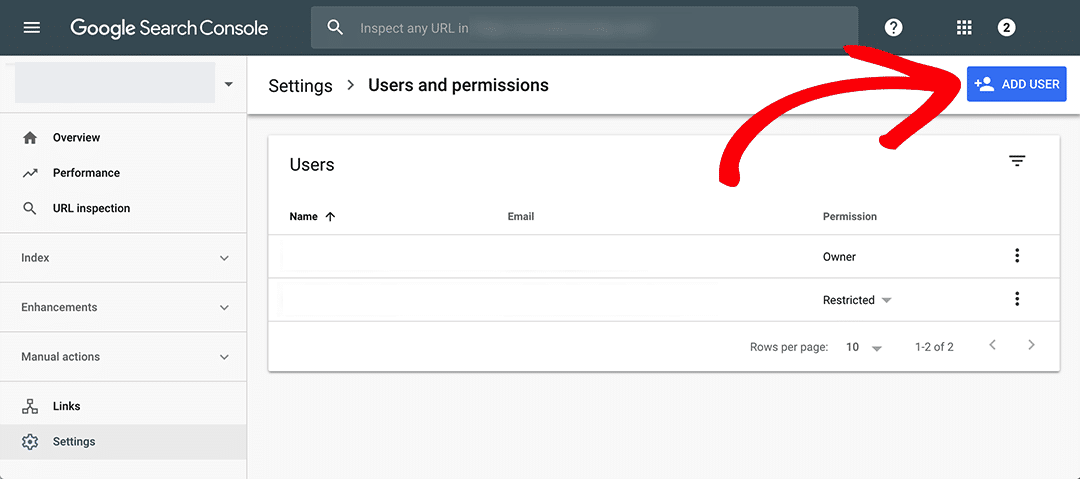Click the Owner permission cell
The width and height of the screenshot is (1080, 479).
tap(840, 257)
